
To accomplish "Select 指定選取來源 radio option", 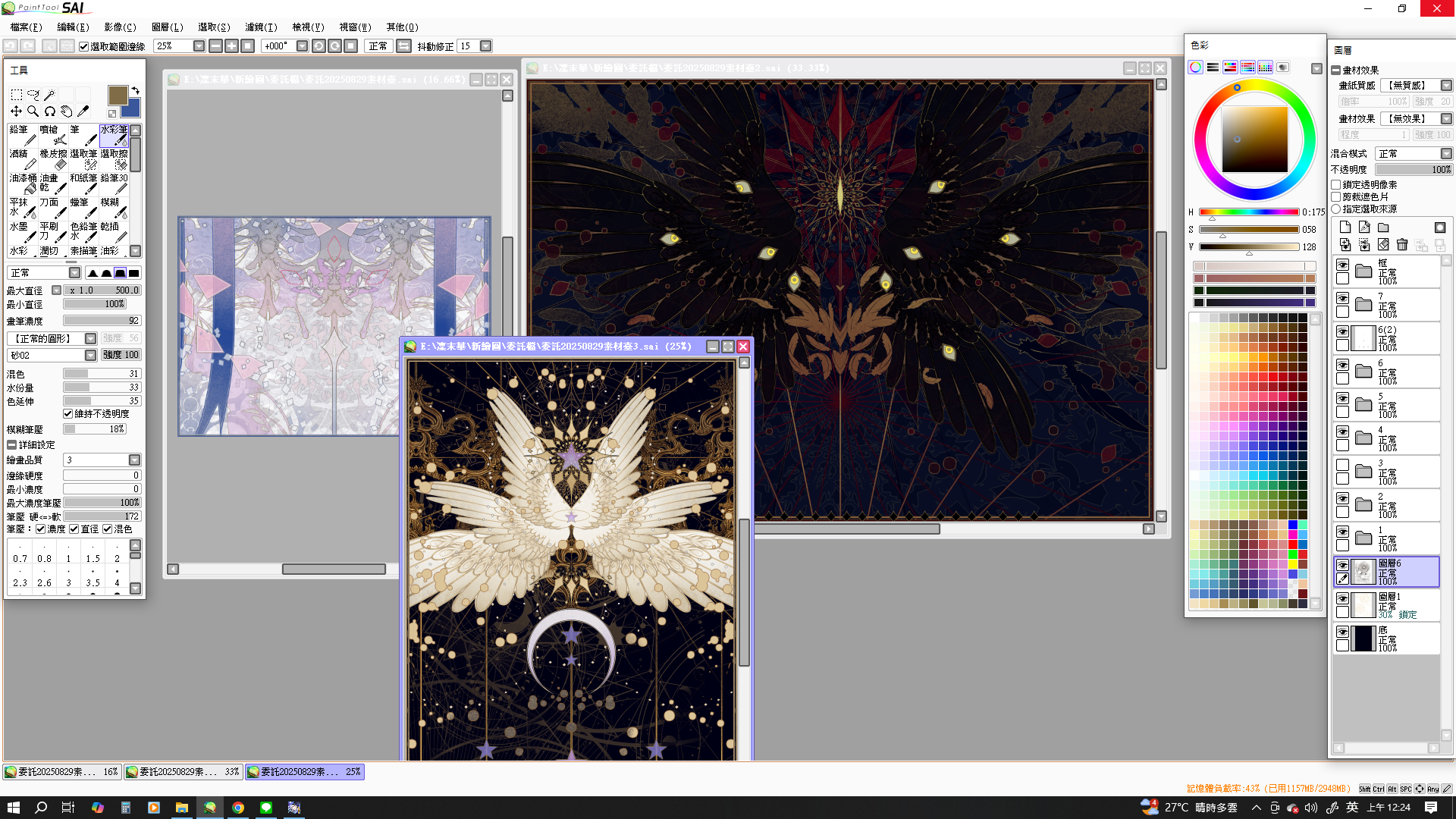I will [x=1336, y=209].
